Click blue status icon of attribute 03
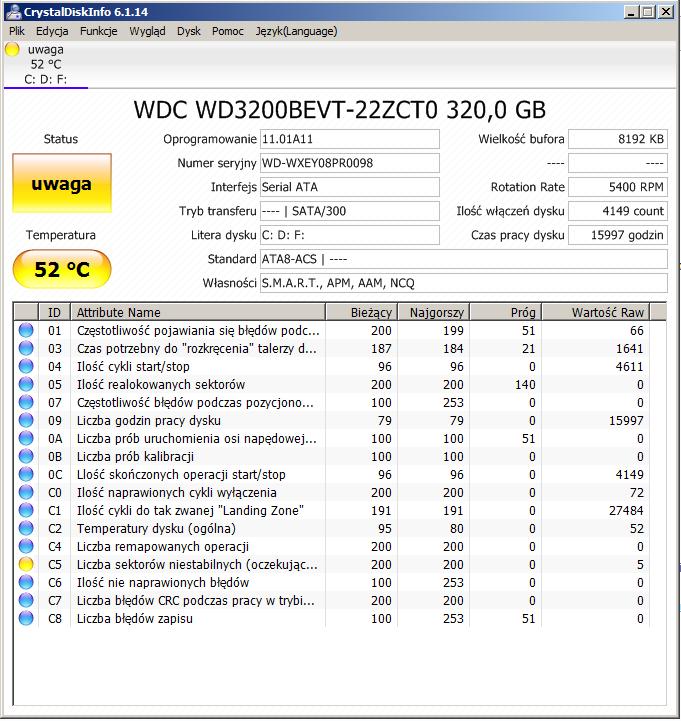 click(x=26, y=348)
